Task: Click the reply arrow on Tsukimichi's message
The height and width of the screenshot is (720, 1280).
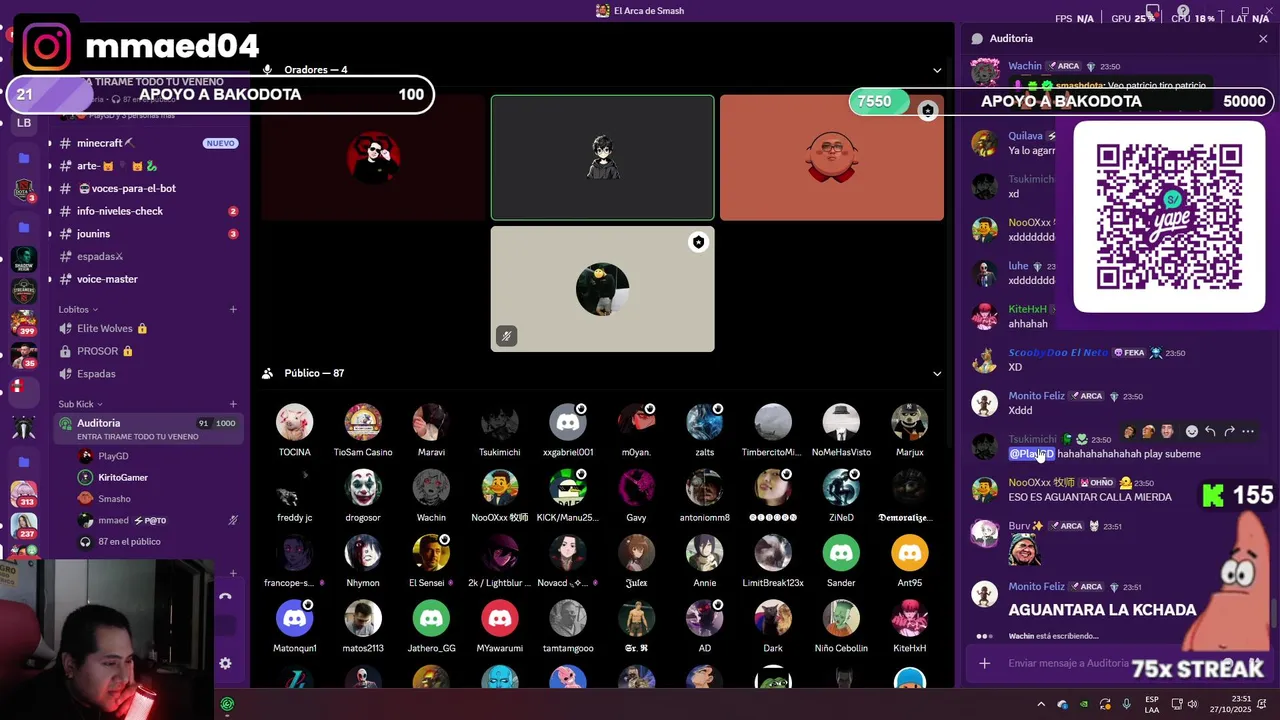Action: tap(1210, 432)
